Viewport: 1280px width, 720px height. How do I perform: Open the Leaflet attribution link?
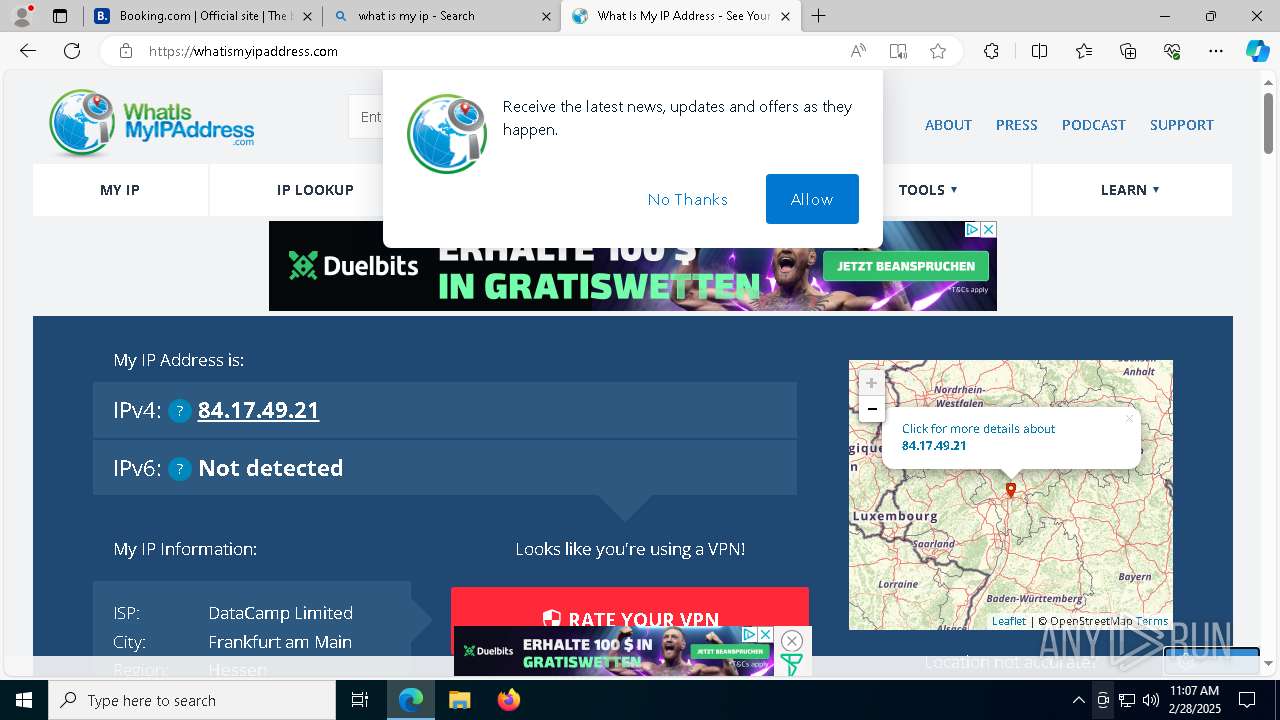(x=1009, y=621)
